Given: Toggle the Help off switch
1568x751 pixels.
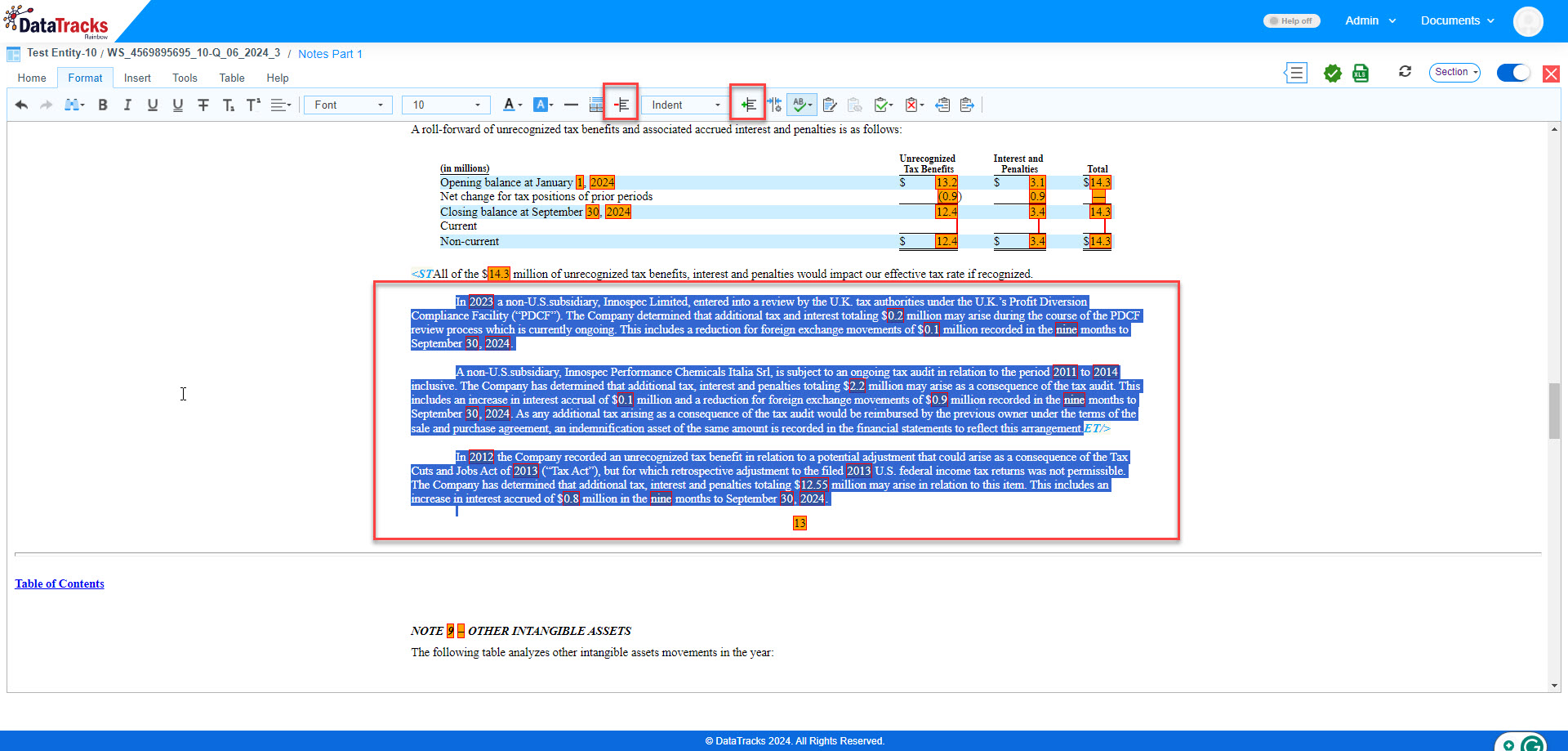Looking at the screenshot, I should pos(1291,20).
